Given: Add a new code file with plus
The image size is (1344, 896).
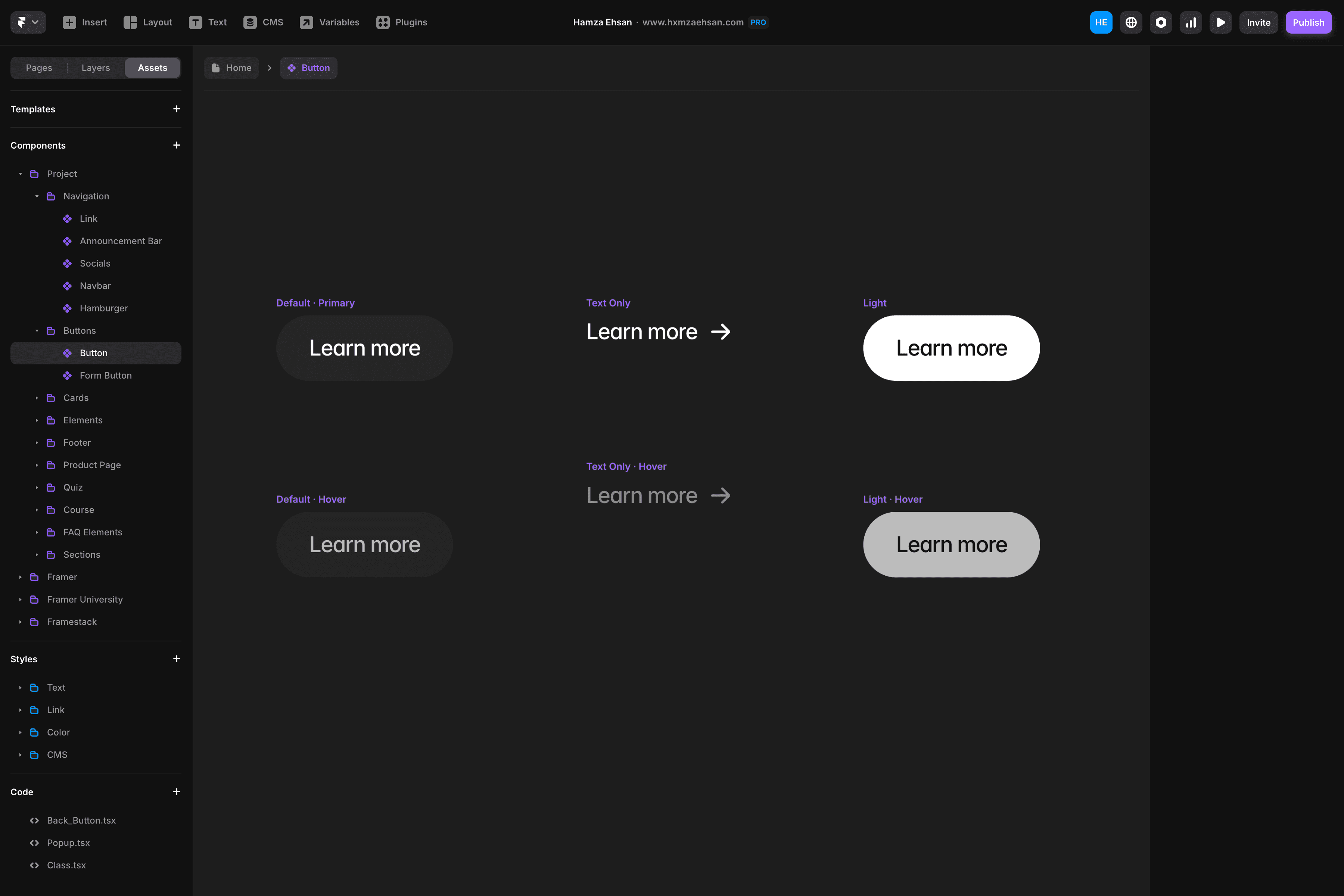Looking at the screenshot, I should [177, 791].
